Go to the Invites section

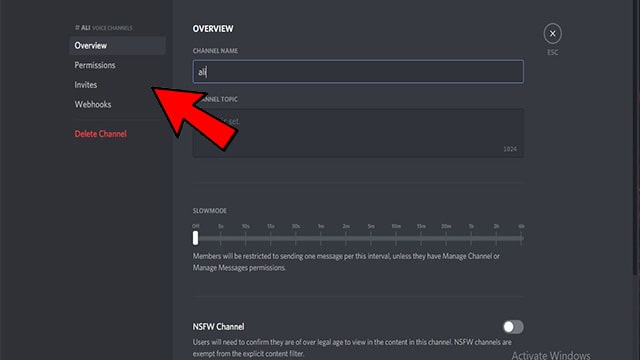pos(86,85)
